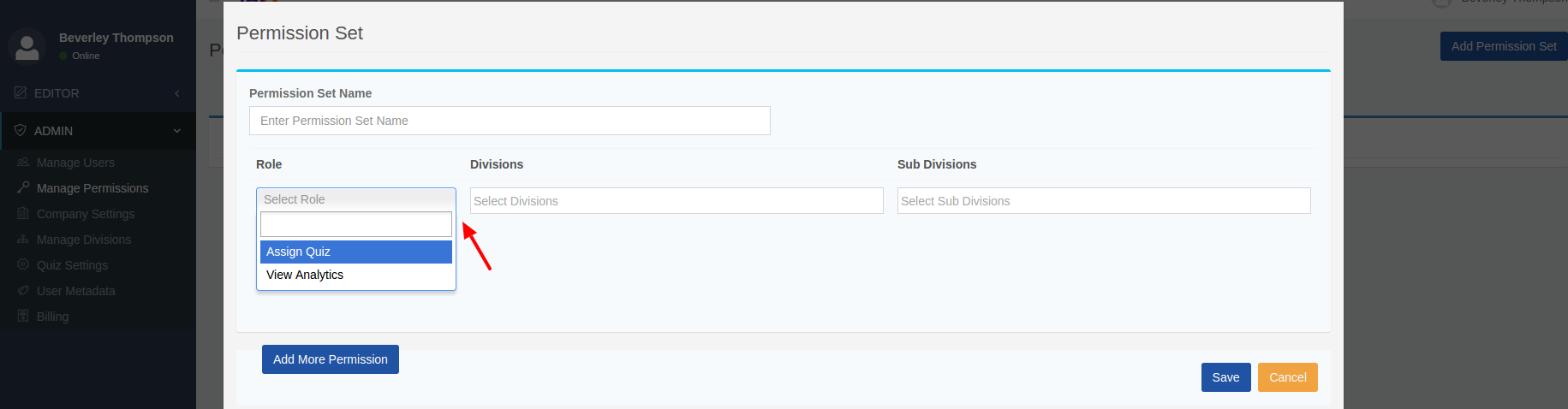Click the Add More Permission button
Viewport: 1568px width, 409px height.
[x=330, y=359]
